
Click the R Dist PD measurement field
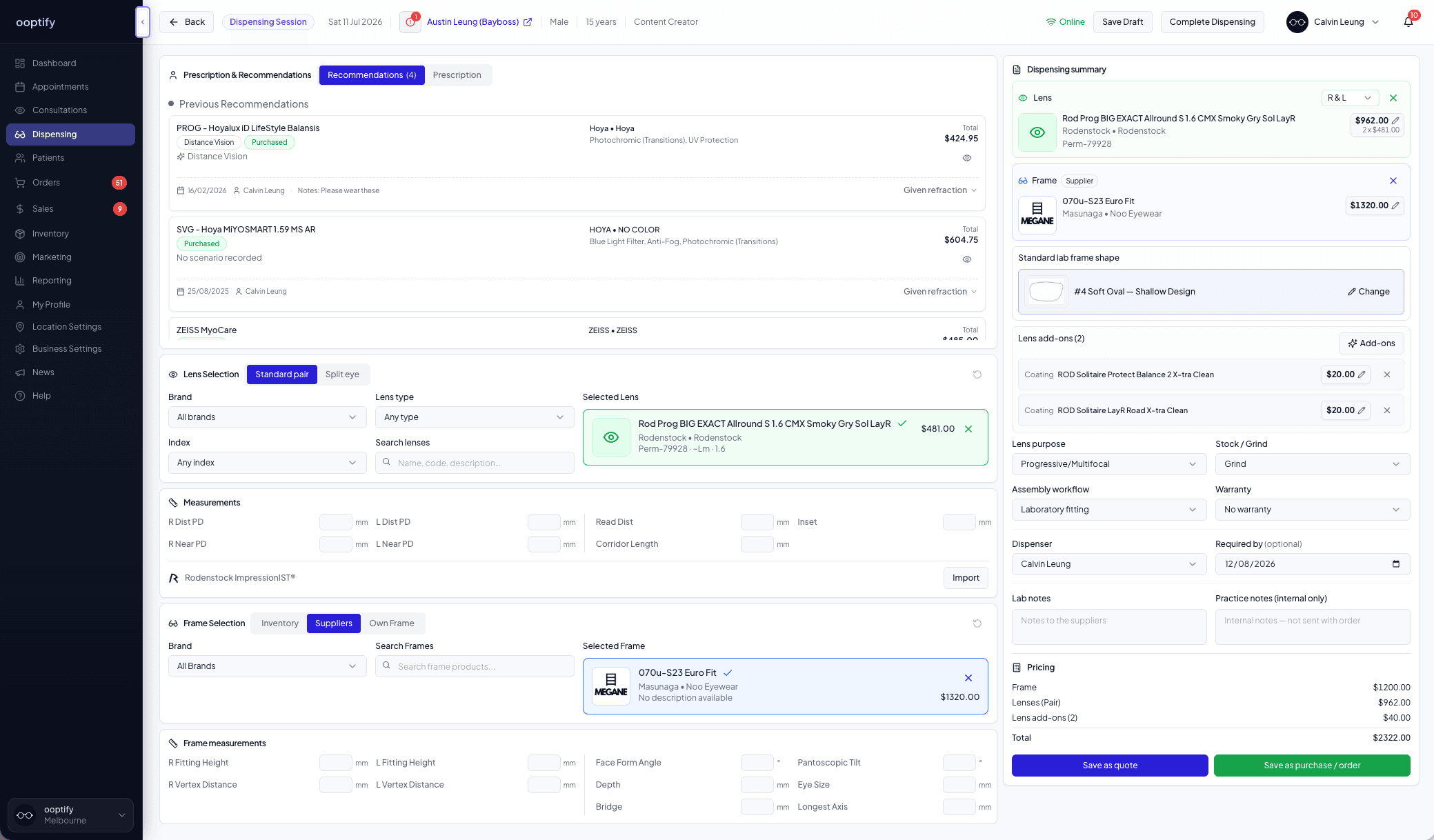tap(336, 522)
